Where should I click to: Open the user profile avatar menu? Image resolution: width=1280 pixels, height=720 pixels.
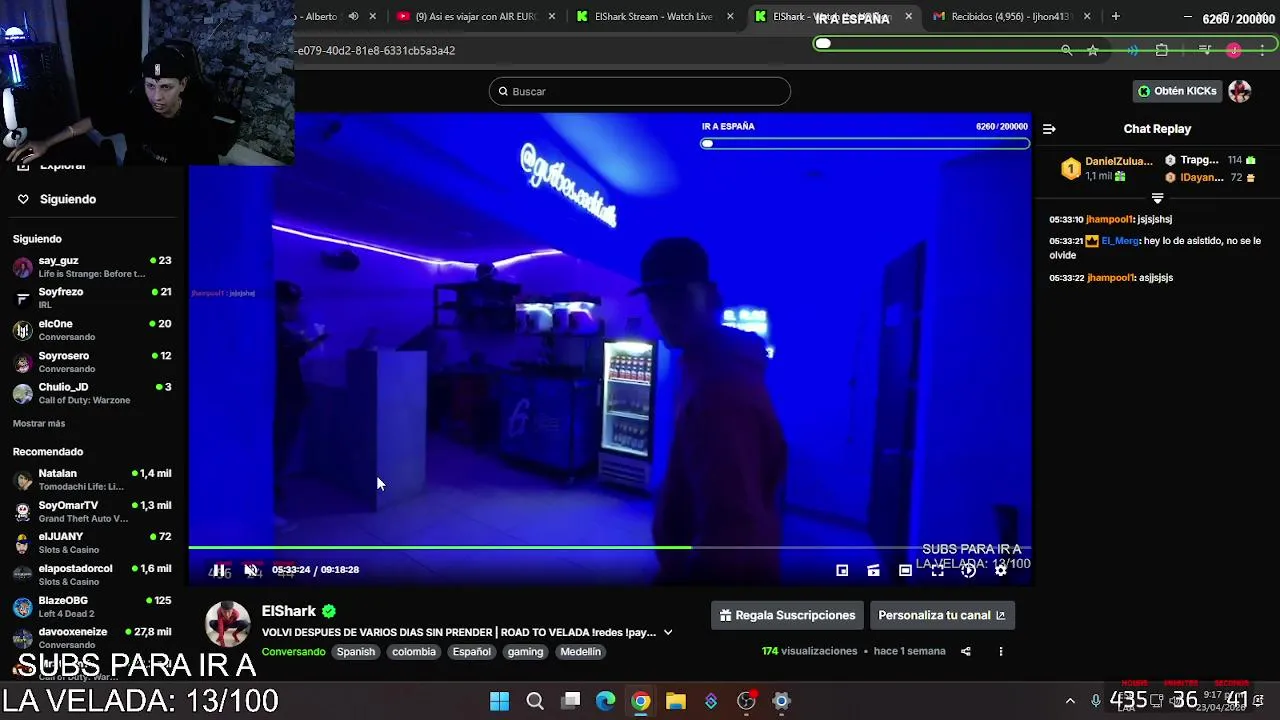[1240, 91]
